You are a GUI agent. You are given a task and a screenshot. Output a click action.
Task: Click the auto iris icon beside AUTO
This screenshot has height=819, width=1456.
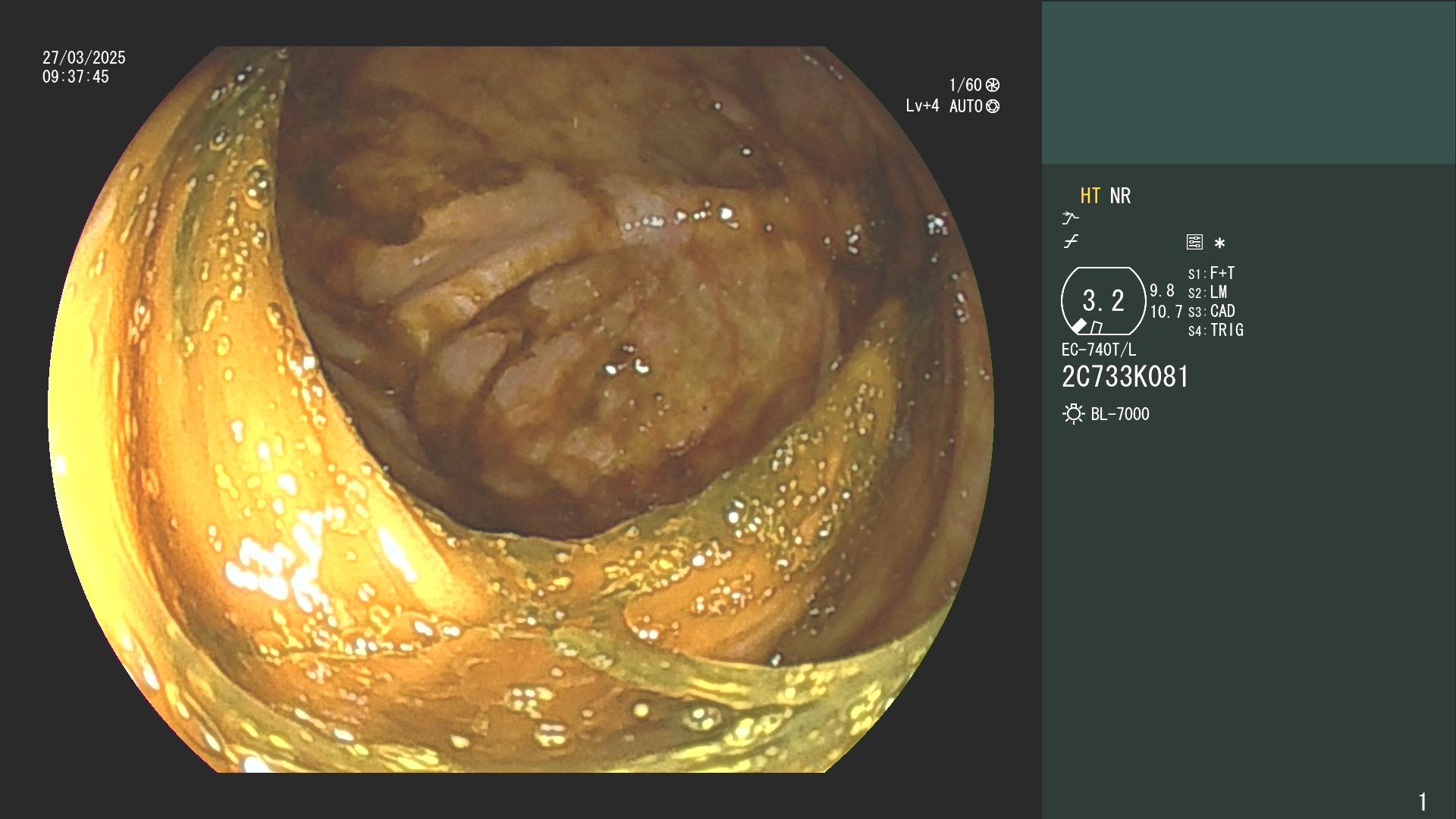click(x=993, y=106)
